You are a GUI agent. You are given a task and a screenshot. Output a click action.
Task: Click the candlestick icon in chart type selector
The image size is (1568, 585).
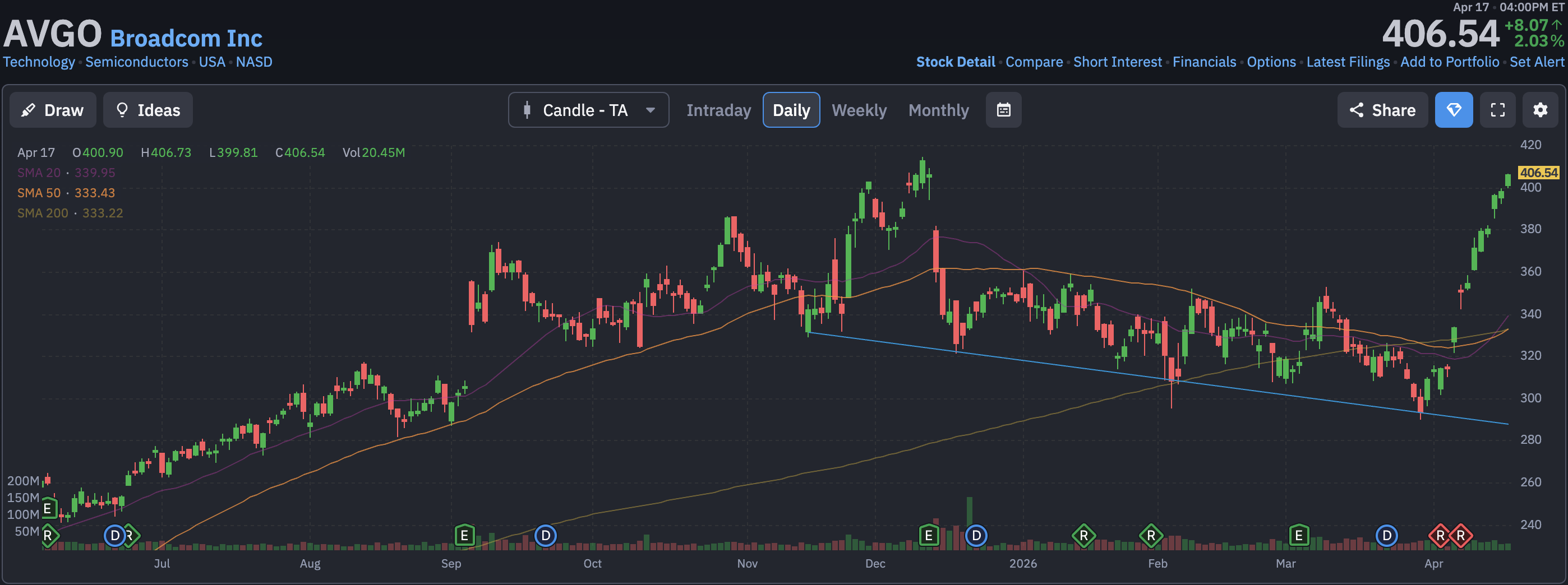point(527,110)
